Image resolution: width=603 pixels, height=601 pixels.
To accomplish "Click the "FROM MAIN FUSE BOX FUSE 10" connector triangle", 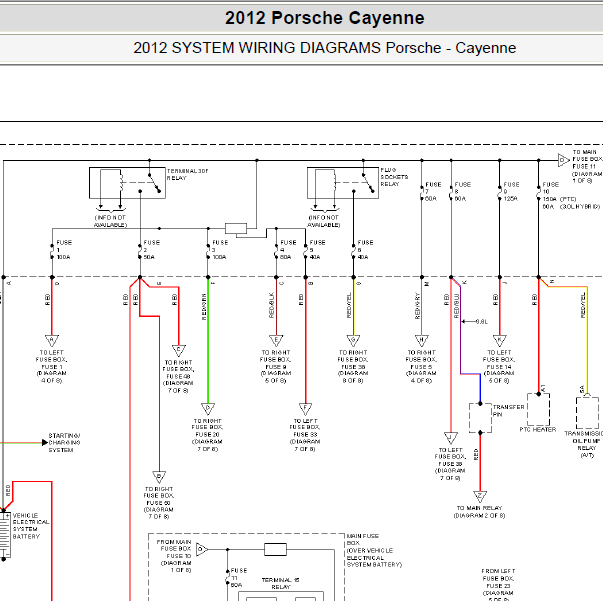I will (x=202, y=549).
